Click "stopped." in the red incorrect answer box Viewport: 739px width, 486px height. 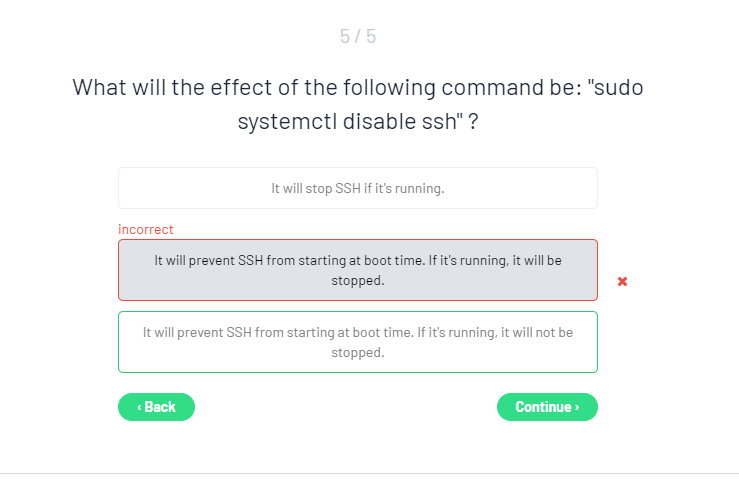tap(358, 281)
